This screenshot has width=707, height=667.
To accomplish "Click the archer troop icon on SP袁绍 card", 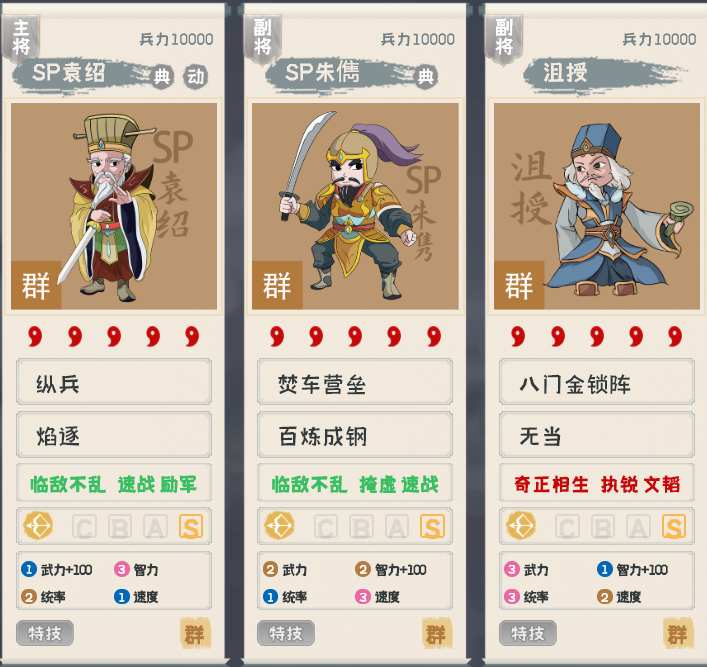I will point(38,526).
